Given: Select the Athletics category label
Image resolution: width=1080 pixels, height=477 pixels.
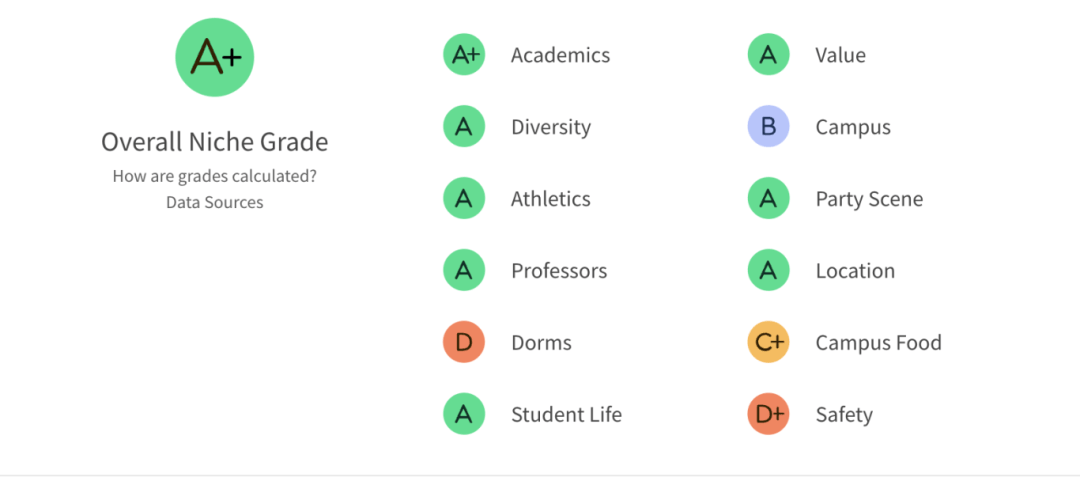Looking at the screenshot, I should (551, 199).
